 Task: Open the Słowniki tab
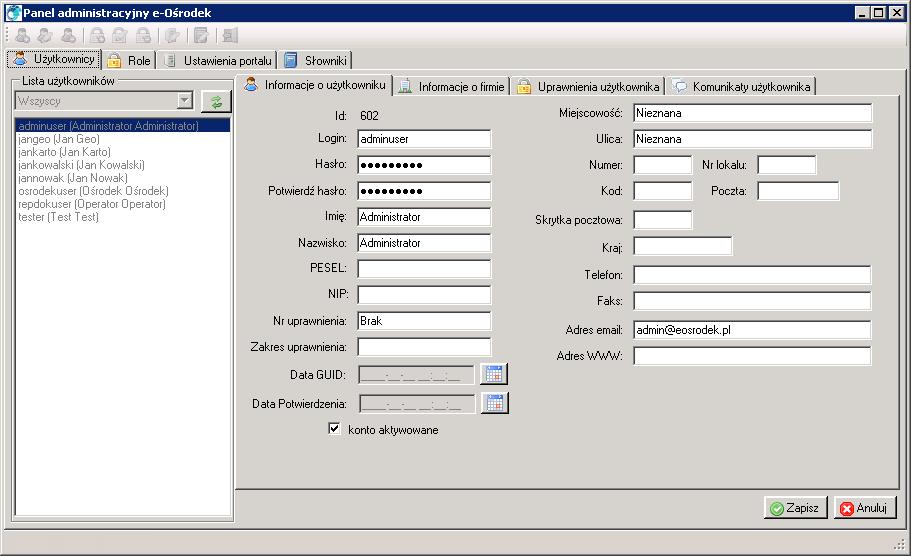(x=315, y=60)
